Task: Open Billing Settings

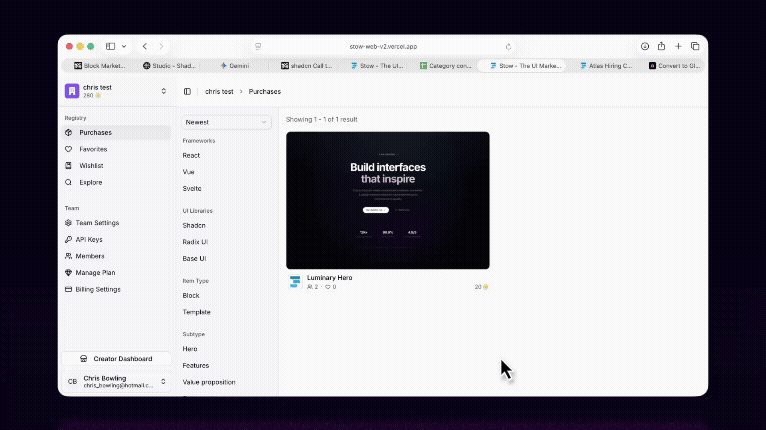Action: click(x=117, y=289)
